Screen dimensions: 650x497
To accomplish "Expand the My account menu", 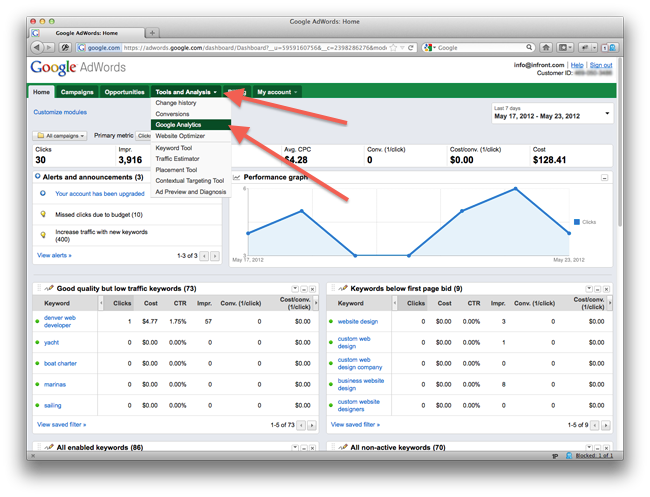I will coord(277,92).
